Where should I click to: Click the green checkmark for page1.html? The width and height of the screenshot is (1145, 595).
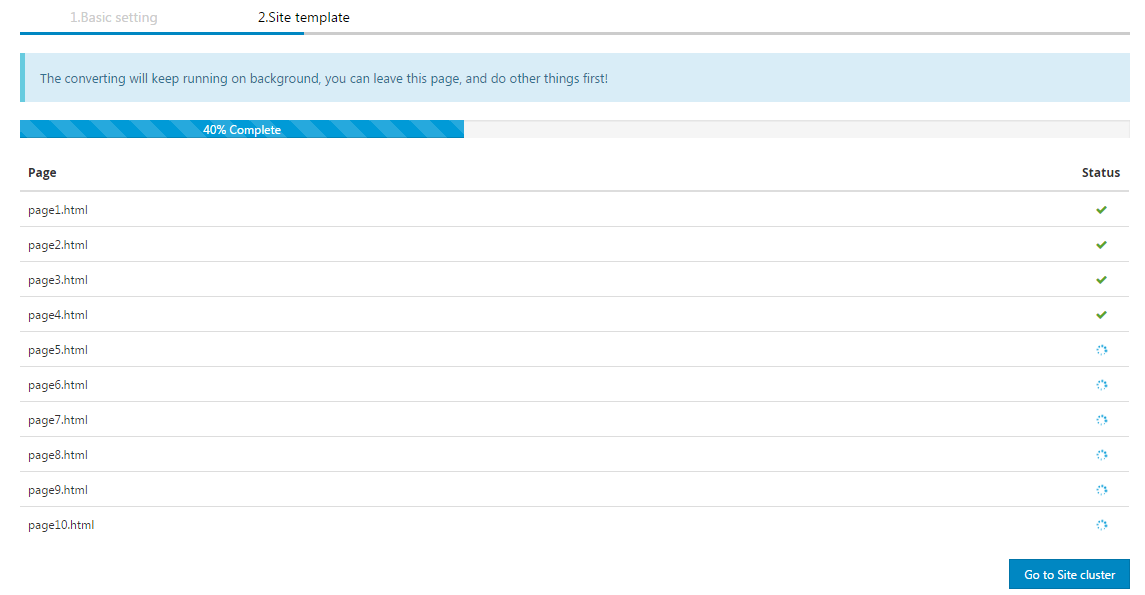click(1101, 210)
